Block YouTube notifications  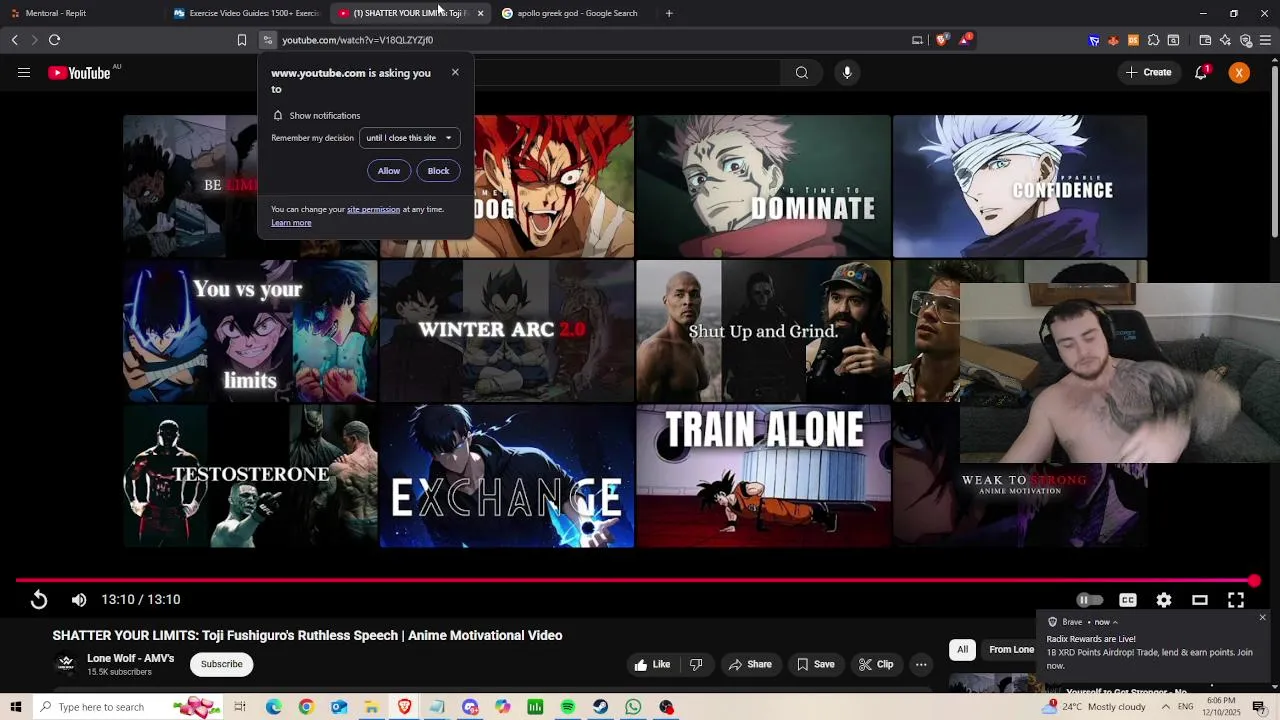point(438,171)
